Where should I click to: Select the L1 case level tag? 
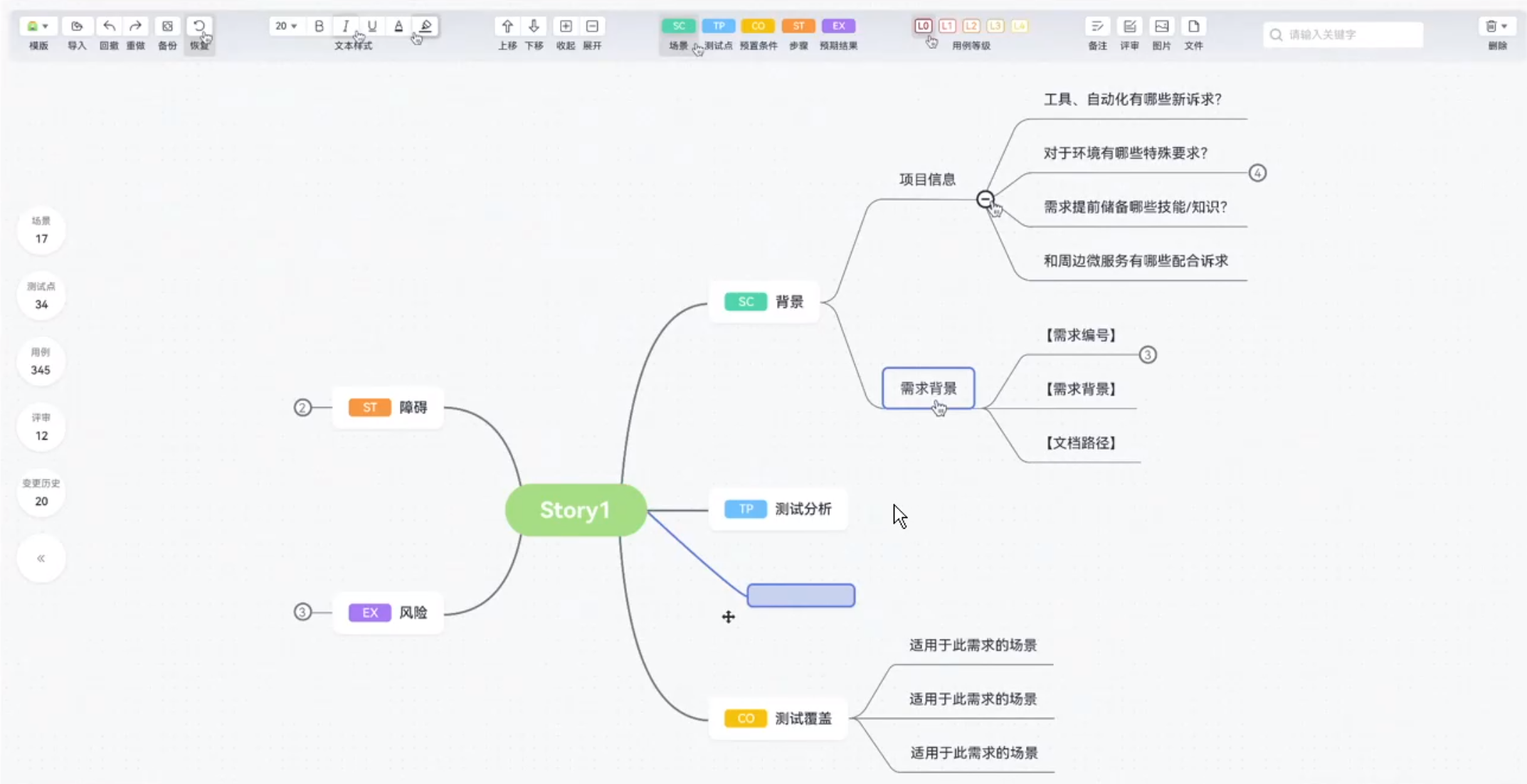pyautogui.click(x=947, y=26)
